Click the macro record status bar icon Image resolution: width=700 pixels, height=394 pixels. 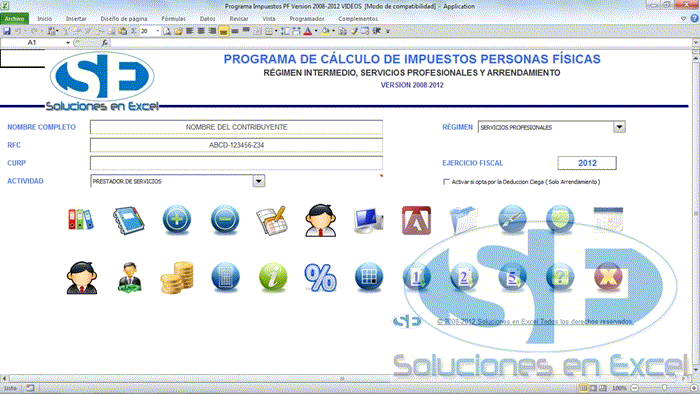tap(30, 388)
